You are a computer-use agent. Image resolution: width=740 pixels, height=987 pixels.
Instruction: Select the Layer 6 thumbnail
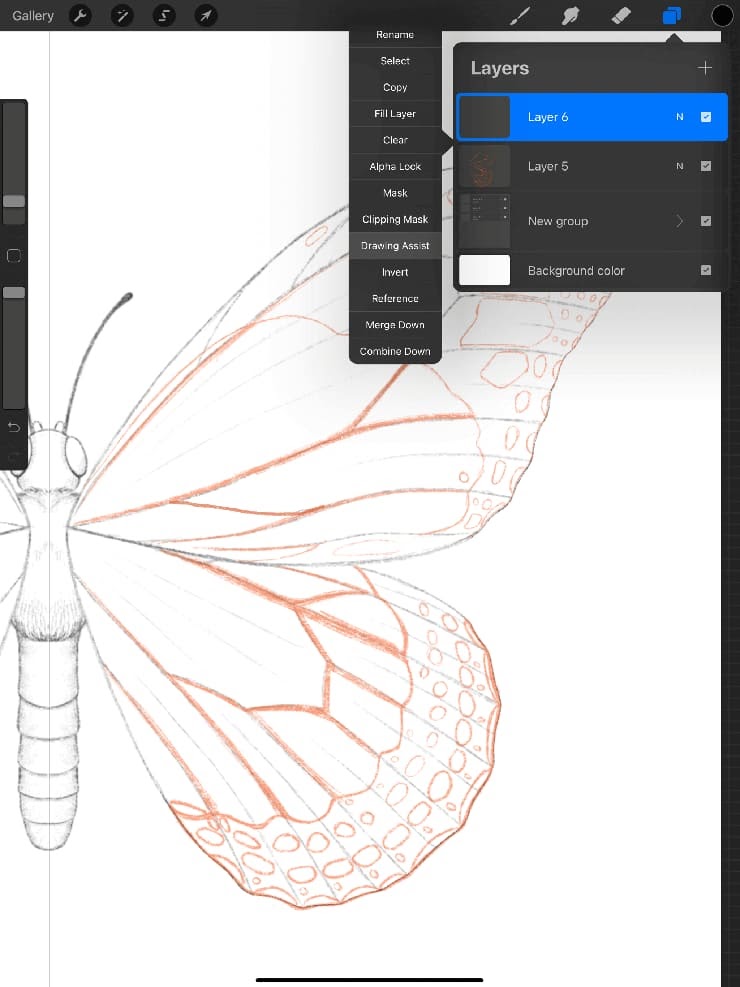tap(485, 117)
